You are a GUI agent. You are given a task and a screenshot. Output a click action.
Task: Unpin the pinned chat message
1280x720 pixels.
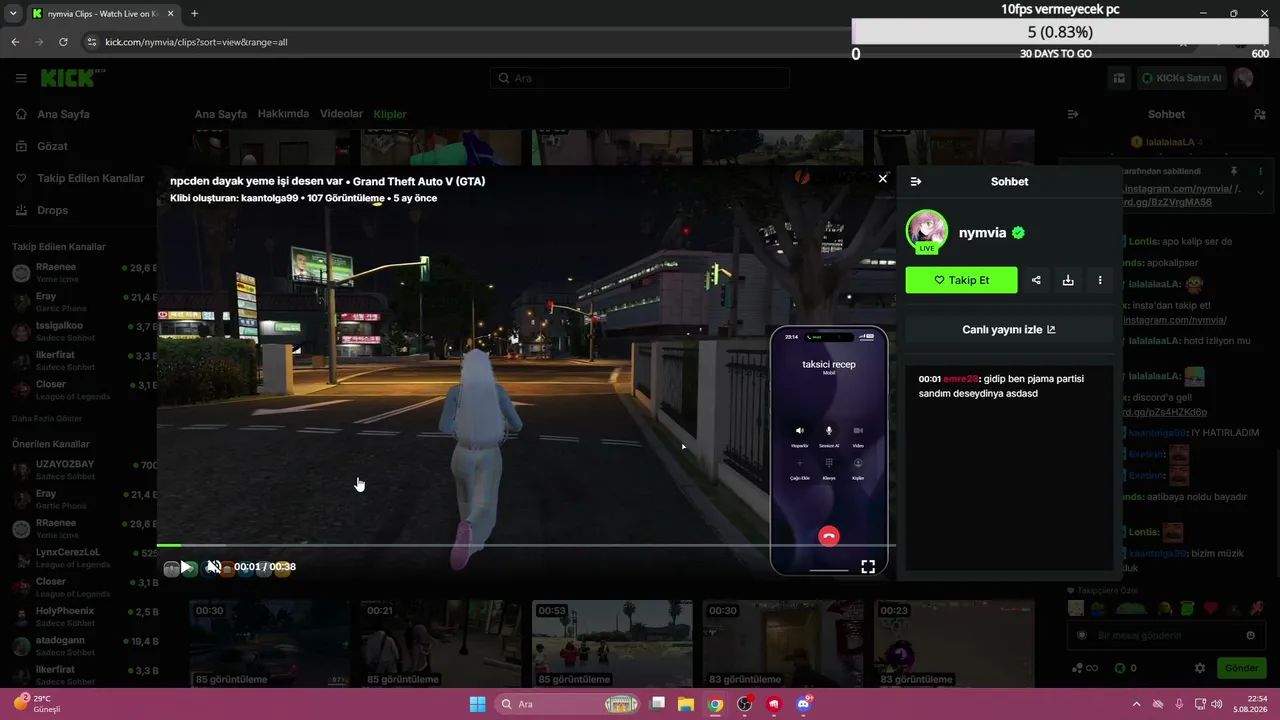click(1234, 172)
